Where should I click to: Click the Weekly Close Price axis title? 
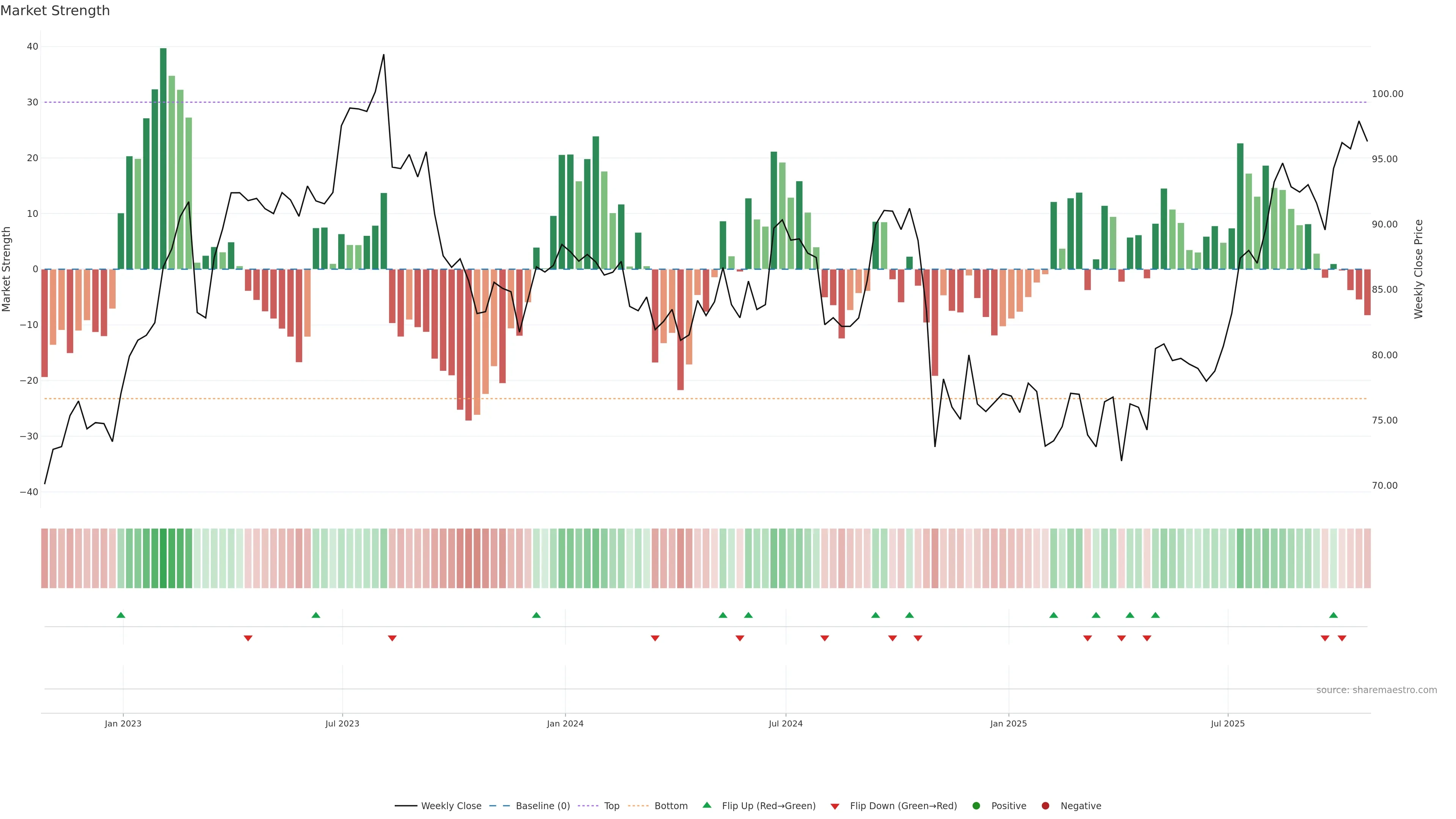1418,269
